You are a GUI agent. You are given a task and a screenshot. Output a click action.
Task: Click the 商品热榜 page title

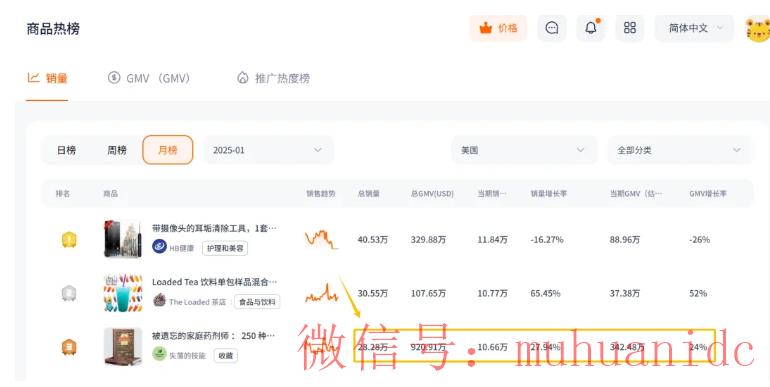coord(53,28)
